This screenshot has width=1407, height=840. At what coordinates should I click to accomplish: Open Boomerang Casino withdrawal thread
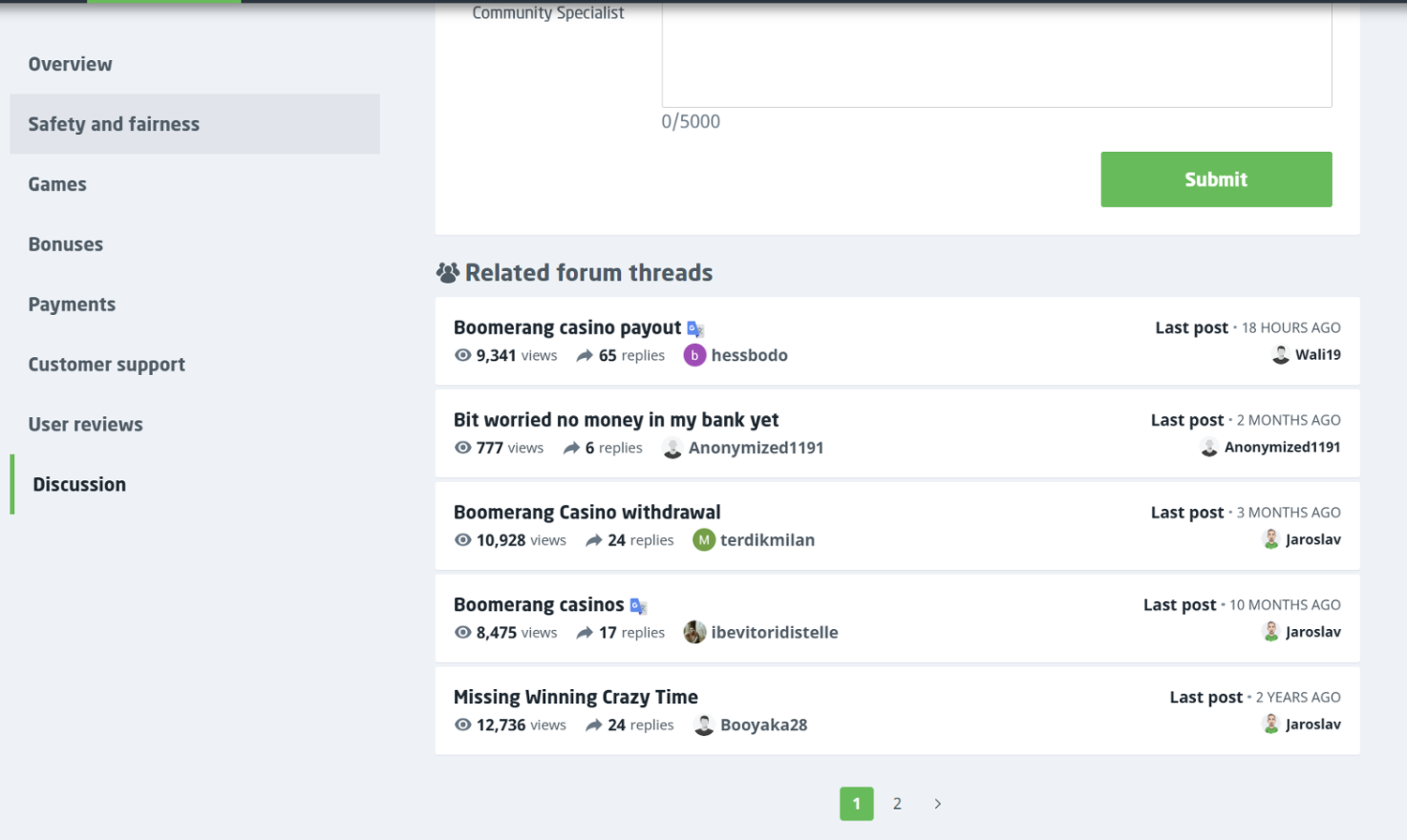pos(586,512)
